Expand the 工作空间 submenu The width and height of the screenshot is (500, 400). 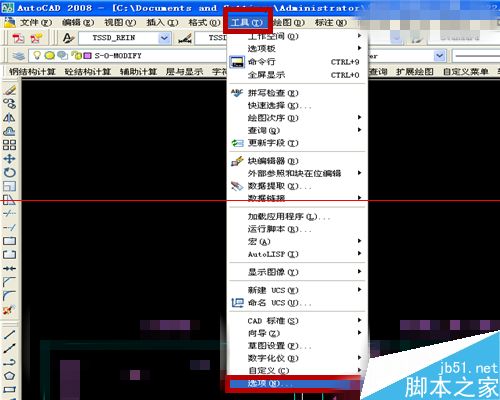297,36
